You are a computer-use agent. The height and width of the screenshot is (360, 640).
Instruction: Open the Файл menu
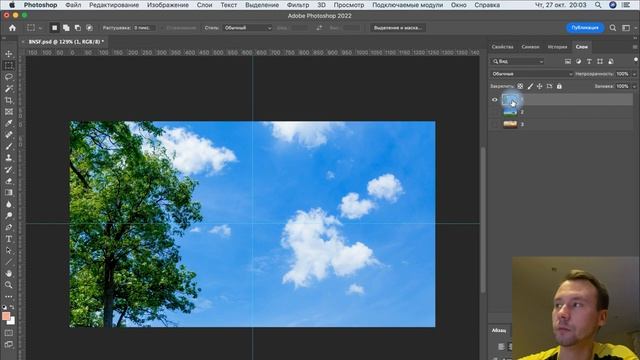point(73,5)
